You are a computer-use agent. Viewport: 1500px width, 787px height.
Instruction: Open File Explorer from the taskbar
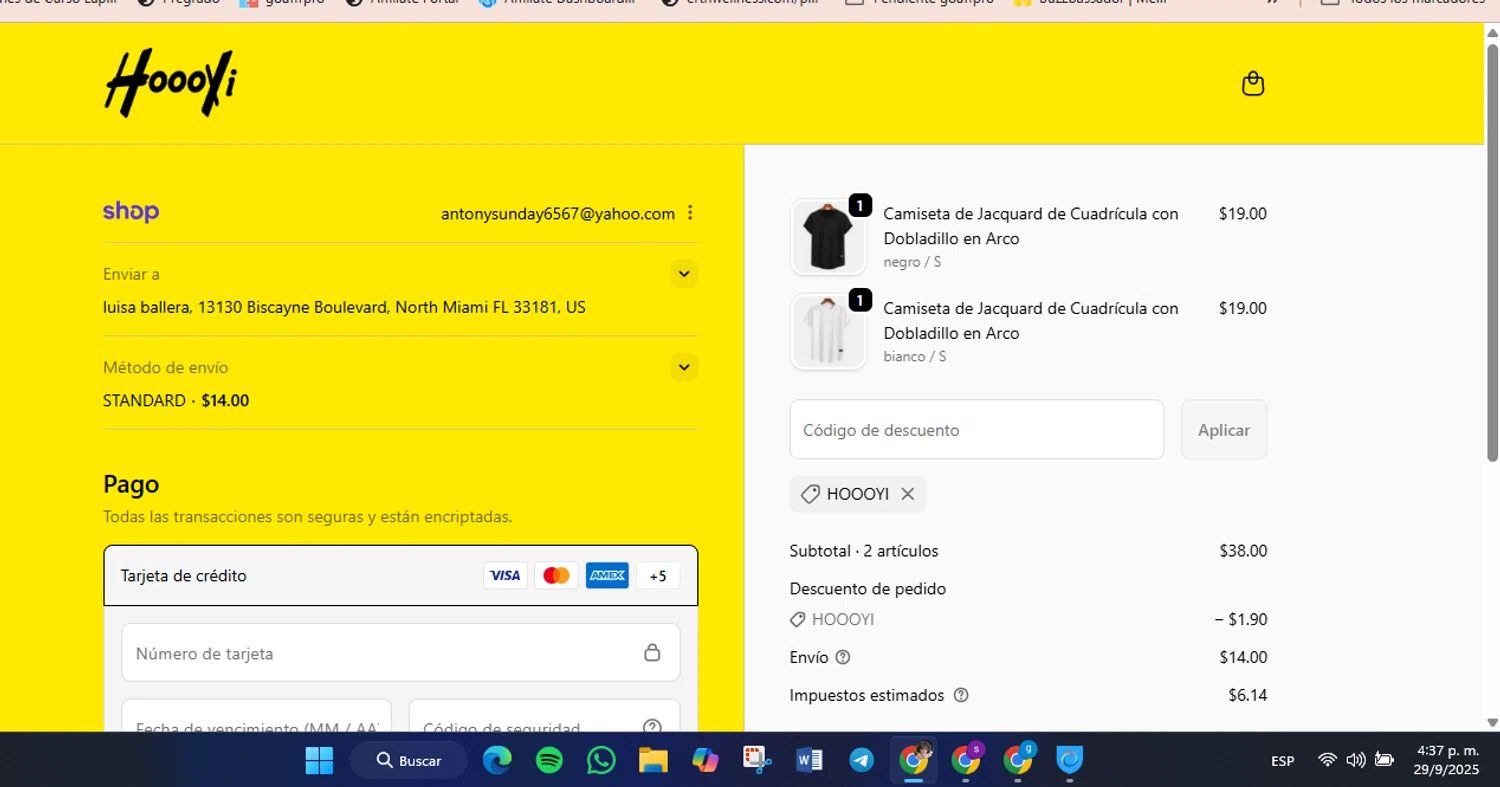tap(653, 761)
